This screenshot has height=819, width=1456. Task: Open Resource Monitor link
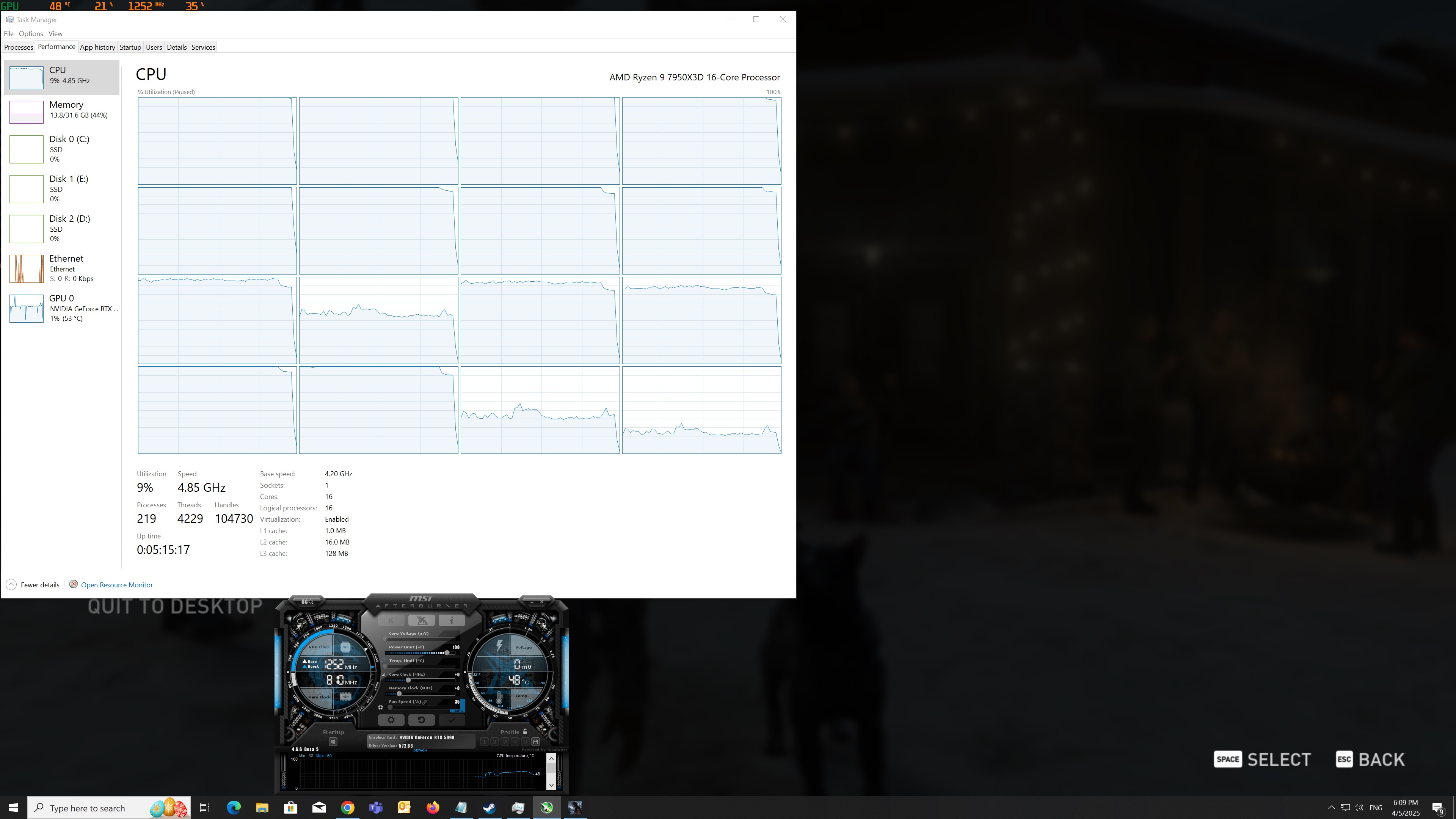coord(116,584)
